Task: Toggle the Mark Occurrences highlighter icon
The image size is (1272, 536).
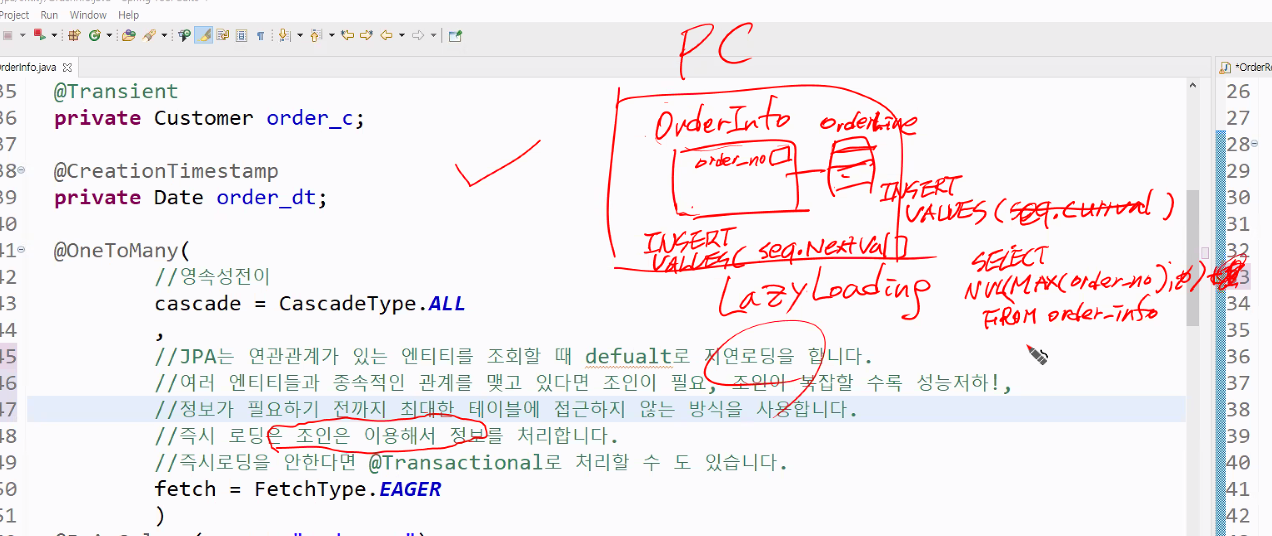Action: pyautogui.click(x=203, y=35)
